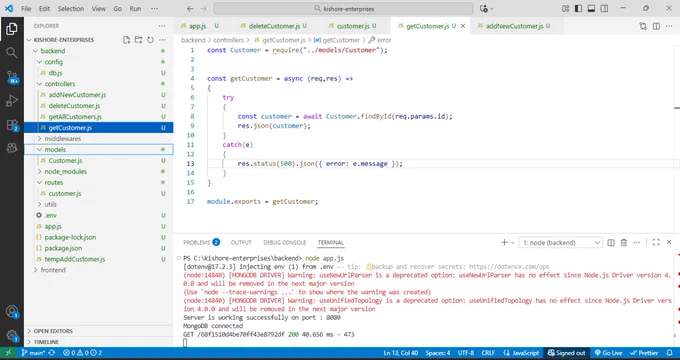Open Run and Debug view
The image size is (680, 360).
(12, 101)
